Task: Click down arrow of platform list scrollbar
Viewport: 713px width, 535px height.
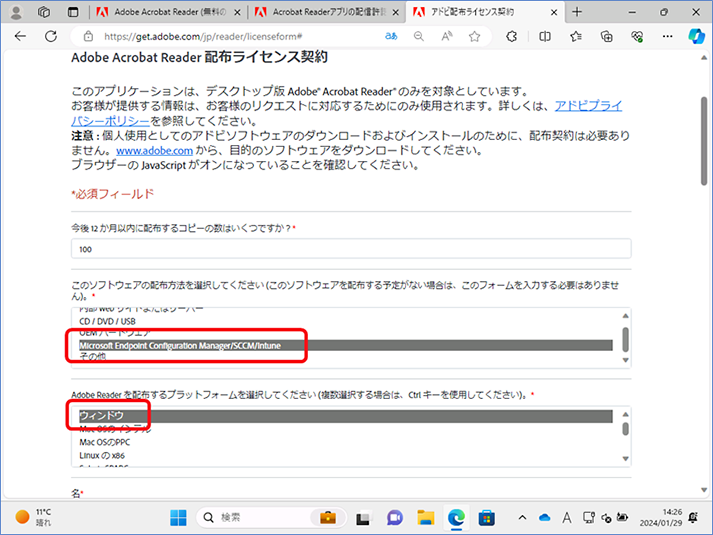Action: (x=626, y=459)
